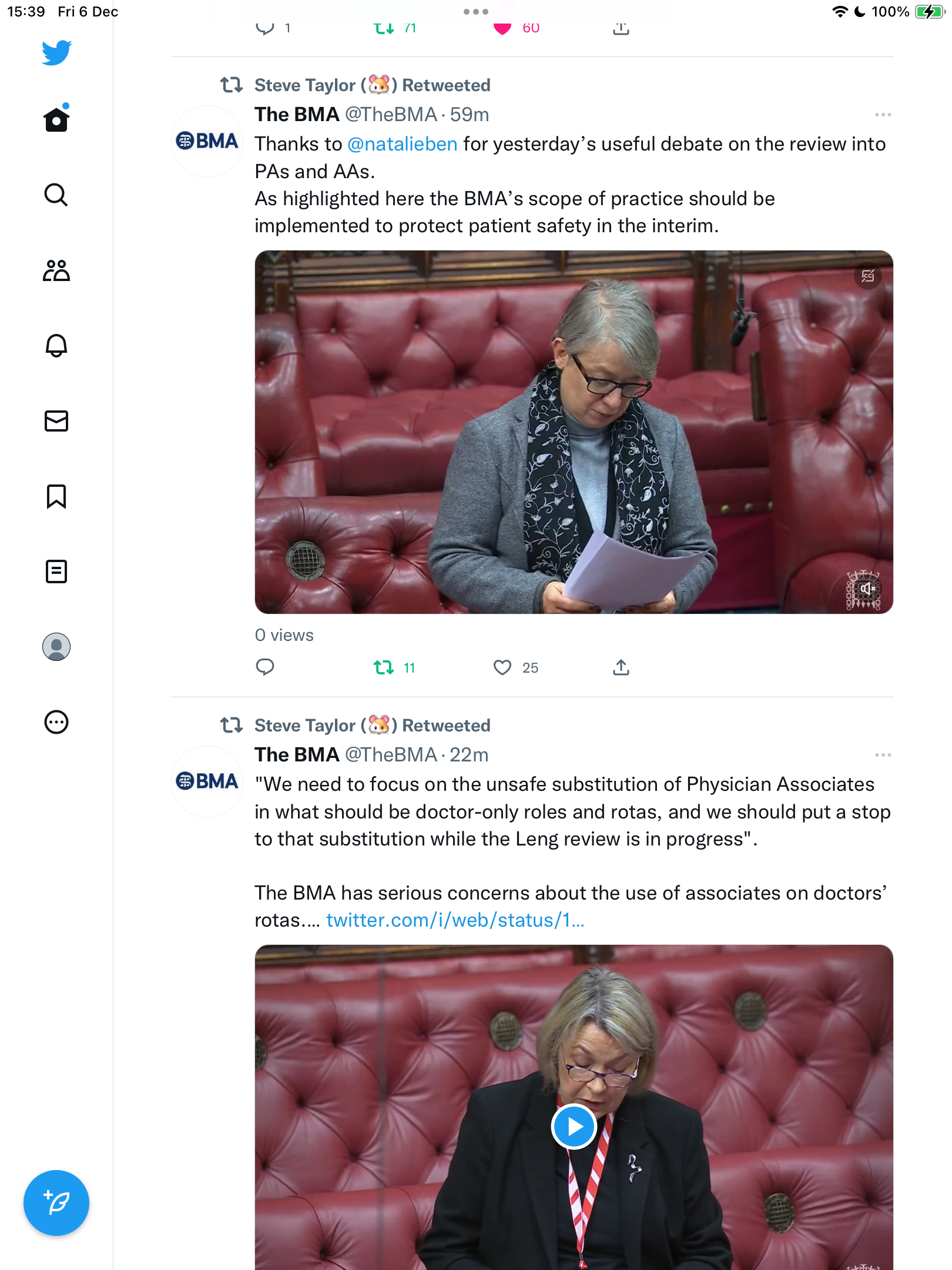The image size is (952, 1270).
Task: Compose a new tweet
Action: coord(56,1203)
